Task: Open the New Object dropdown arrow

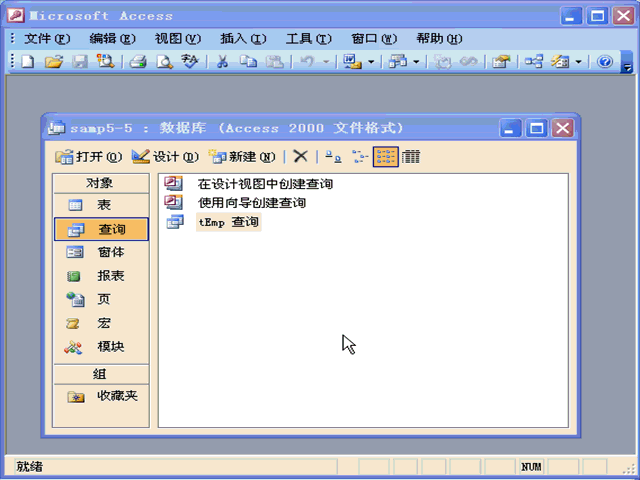Action: click(578, 62)
